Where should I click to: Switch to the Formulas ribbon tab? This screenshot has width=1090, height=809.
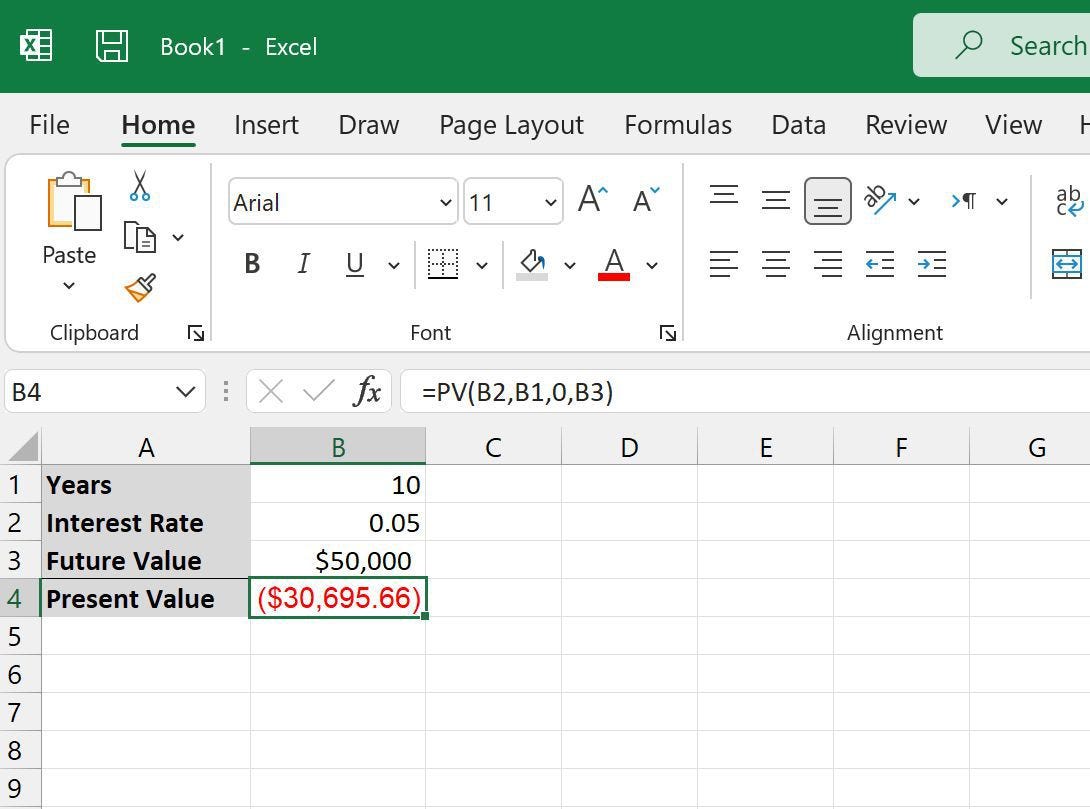click(x=678, y=124)
